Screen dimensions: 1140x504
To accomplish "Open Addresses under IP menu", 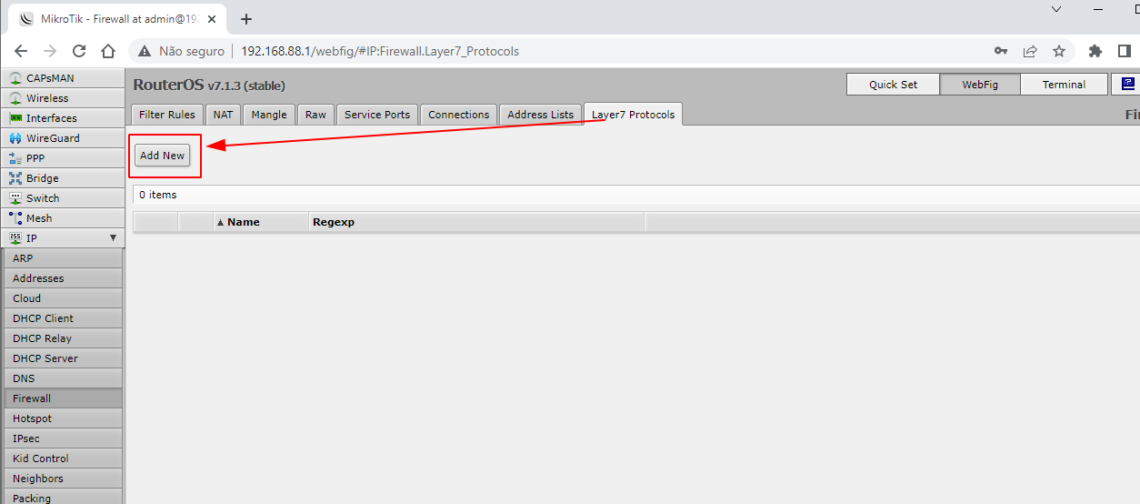I will 63,278.
